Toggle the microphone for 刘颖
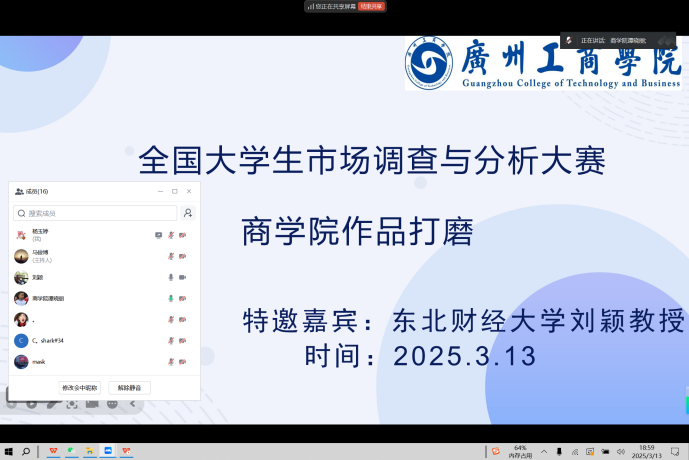 click(171, 277)
